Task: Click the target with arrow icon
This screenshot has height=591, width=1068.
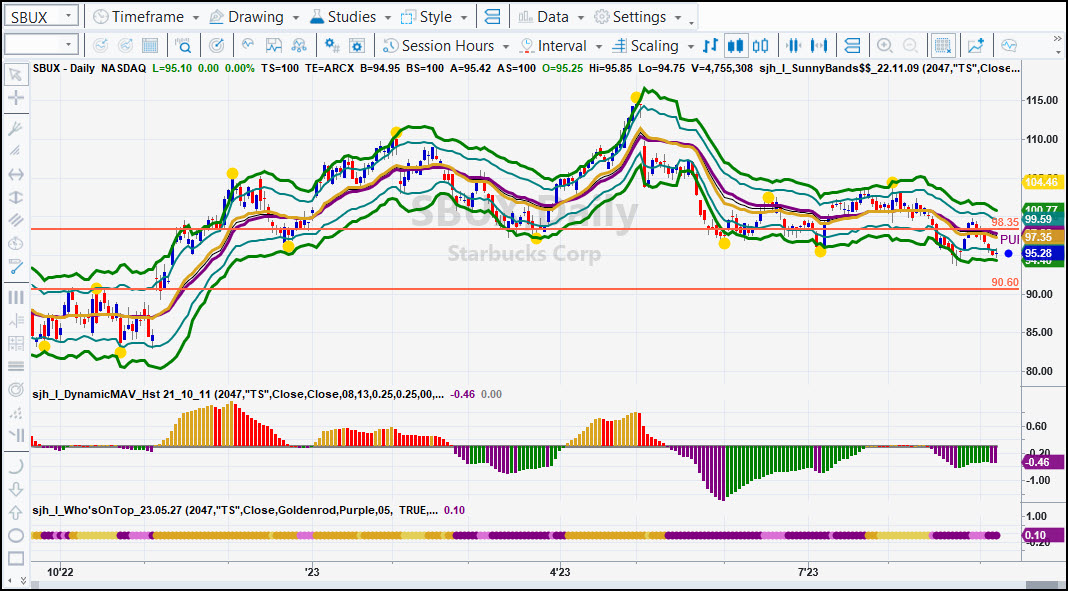Action: 217,46
